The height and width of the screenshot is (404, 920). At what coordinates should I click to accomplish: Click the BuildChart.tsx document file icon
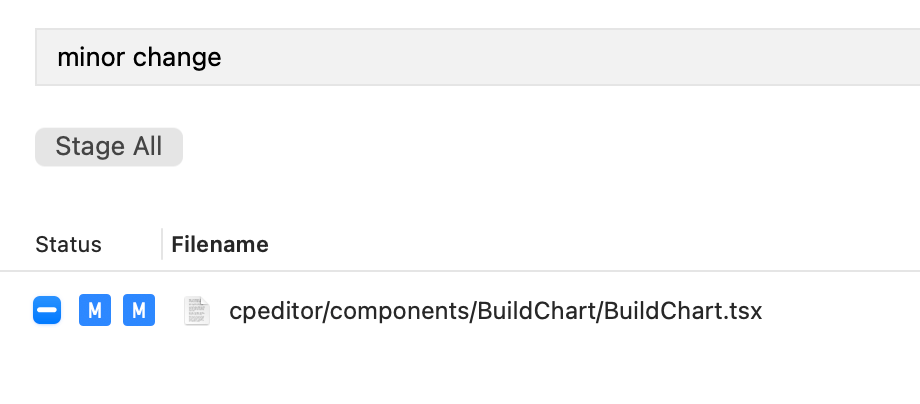point(197,311)
